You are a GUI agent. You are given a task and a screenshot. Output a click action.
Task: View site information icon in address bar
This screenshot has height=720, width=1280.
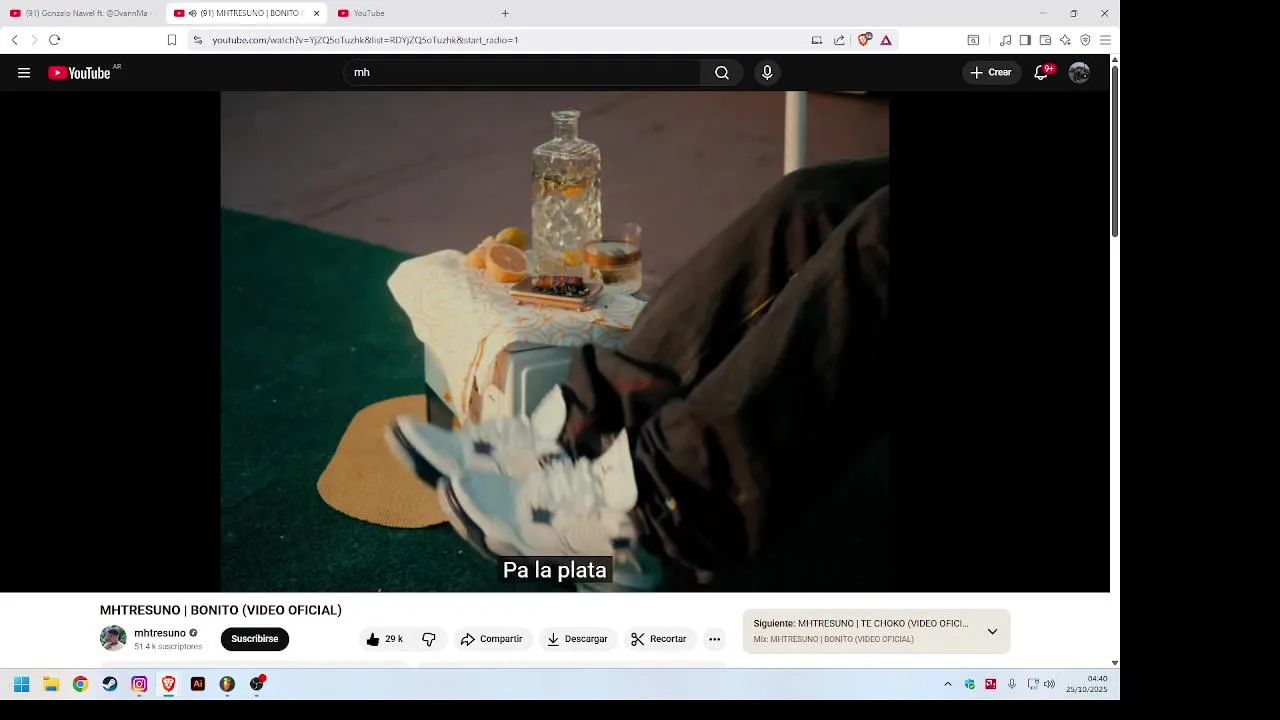[x=197, y=40]
